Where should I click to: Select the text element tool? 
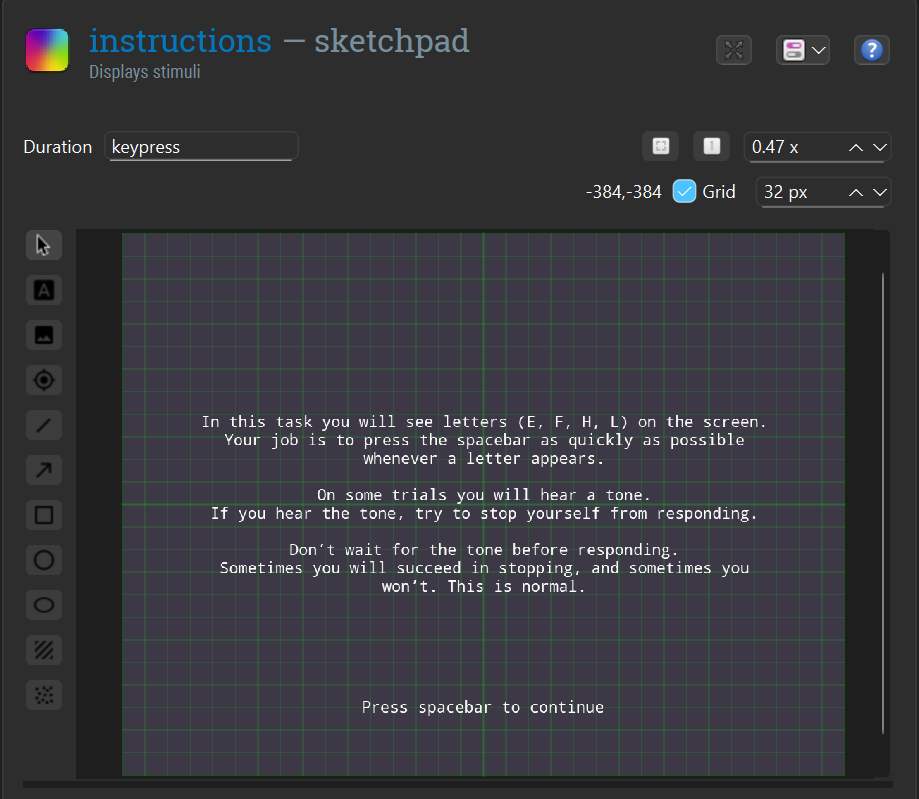44,290
